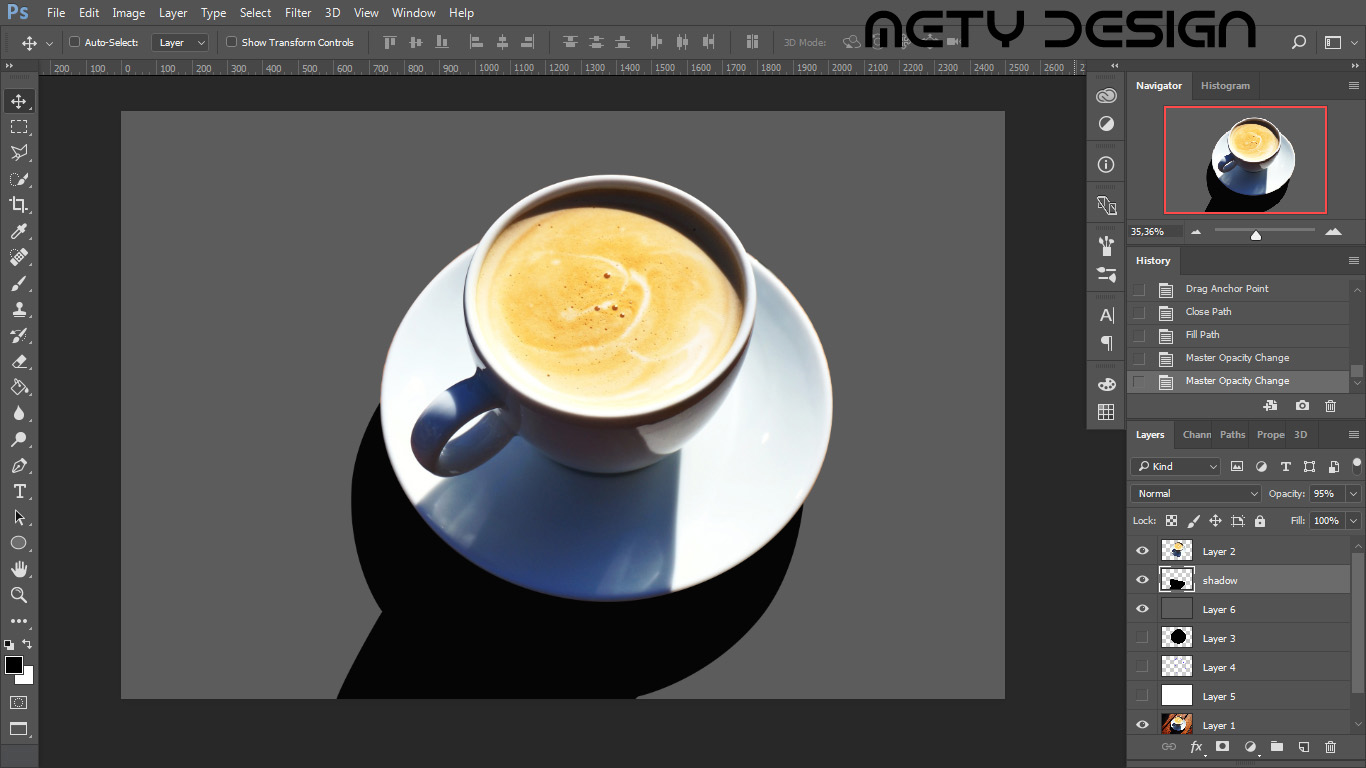Select the Fill Path history state
The height and width of the screenshot is (768, 1366).
click(x=1239, y=335)
